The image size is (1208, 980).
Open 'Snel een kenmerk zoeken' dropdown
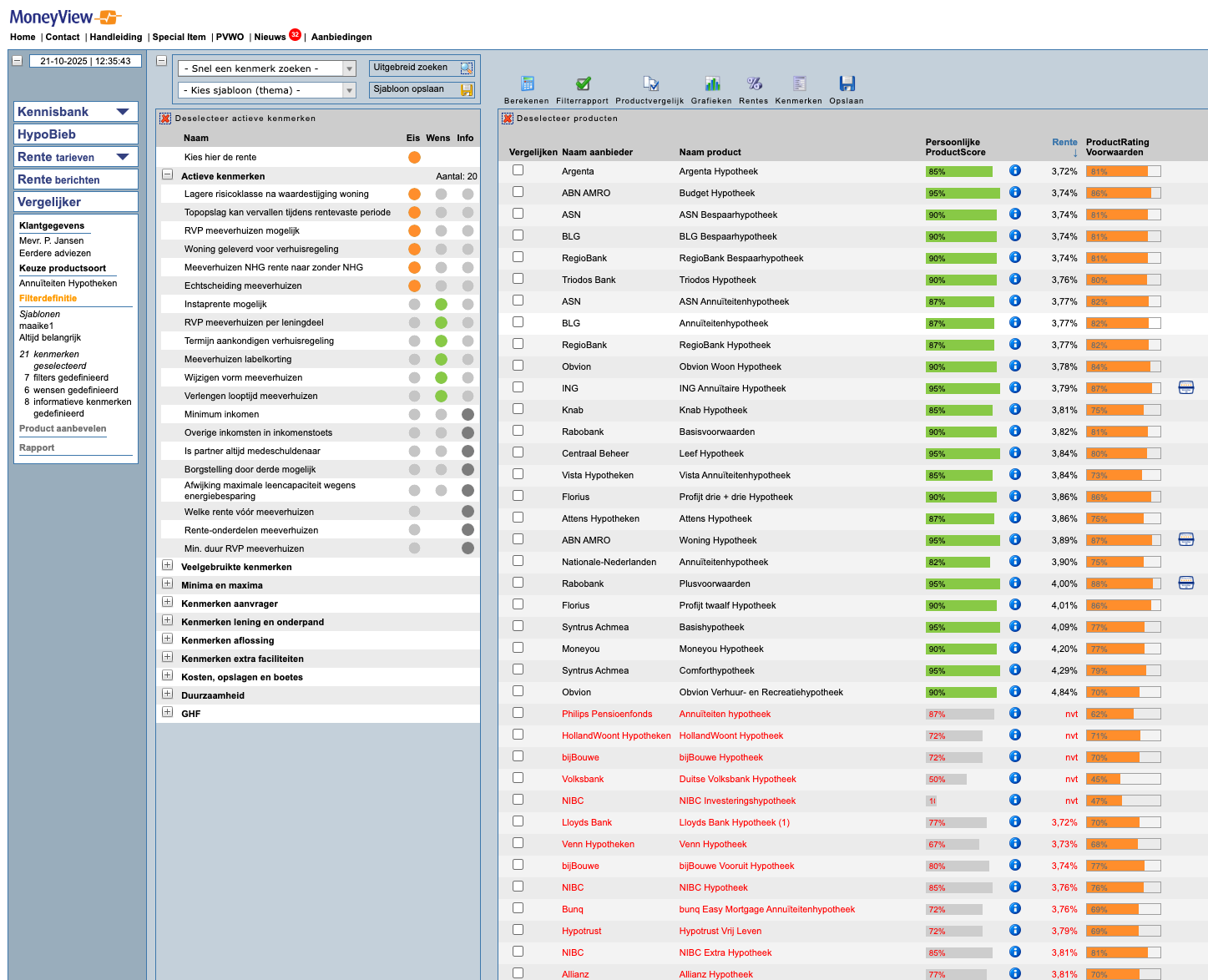(268, 68)
